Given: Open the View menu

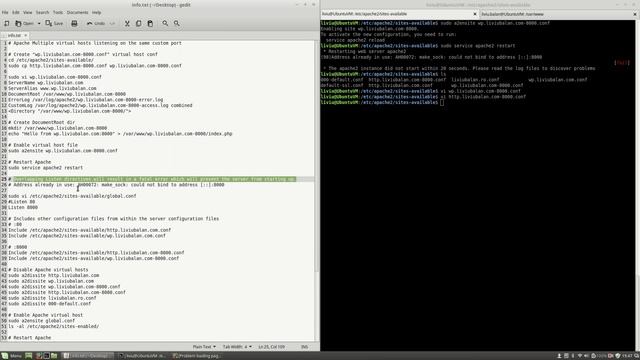Looking at the screenshot, I should point(27,12).
